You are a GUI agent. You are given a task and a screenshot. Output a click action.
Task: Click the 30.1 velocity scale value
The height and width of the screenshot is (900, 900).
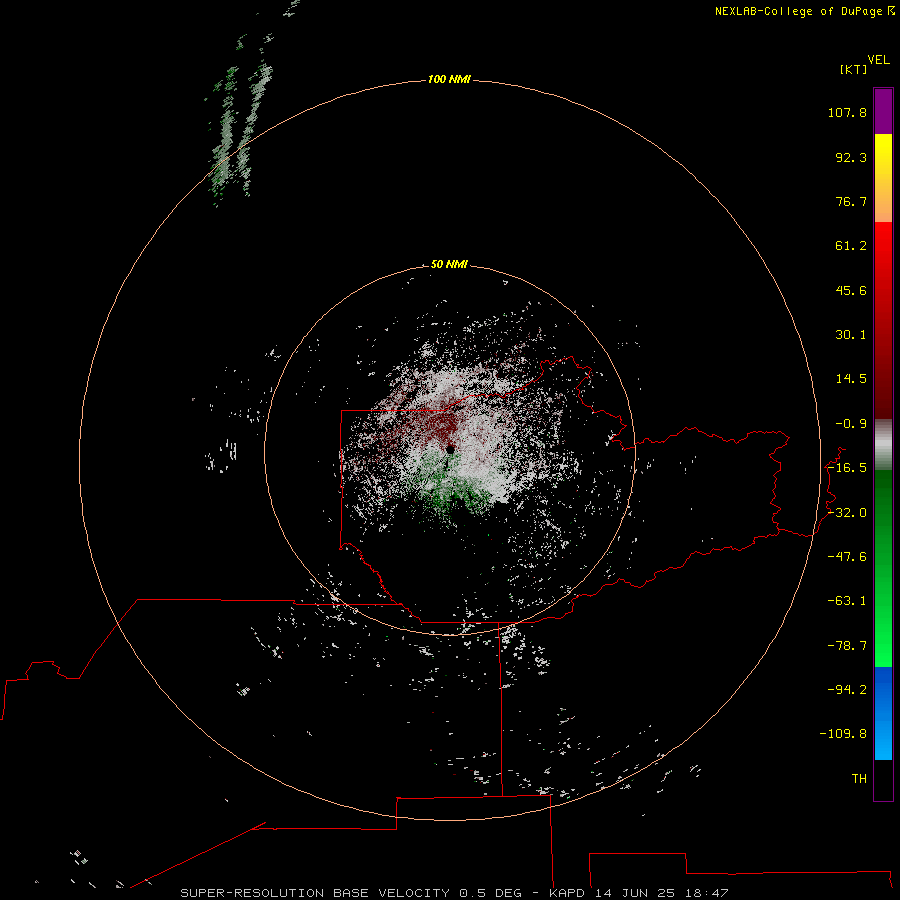[x=851, y=335]
